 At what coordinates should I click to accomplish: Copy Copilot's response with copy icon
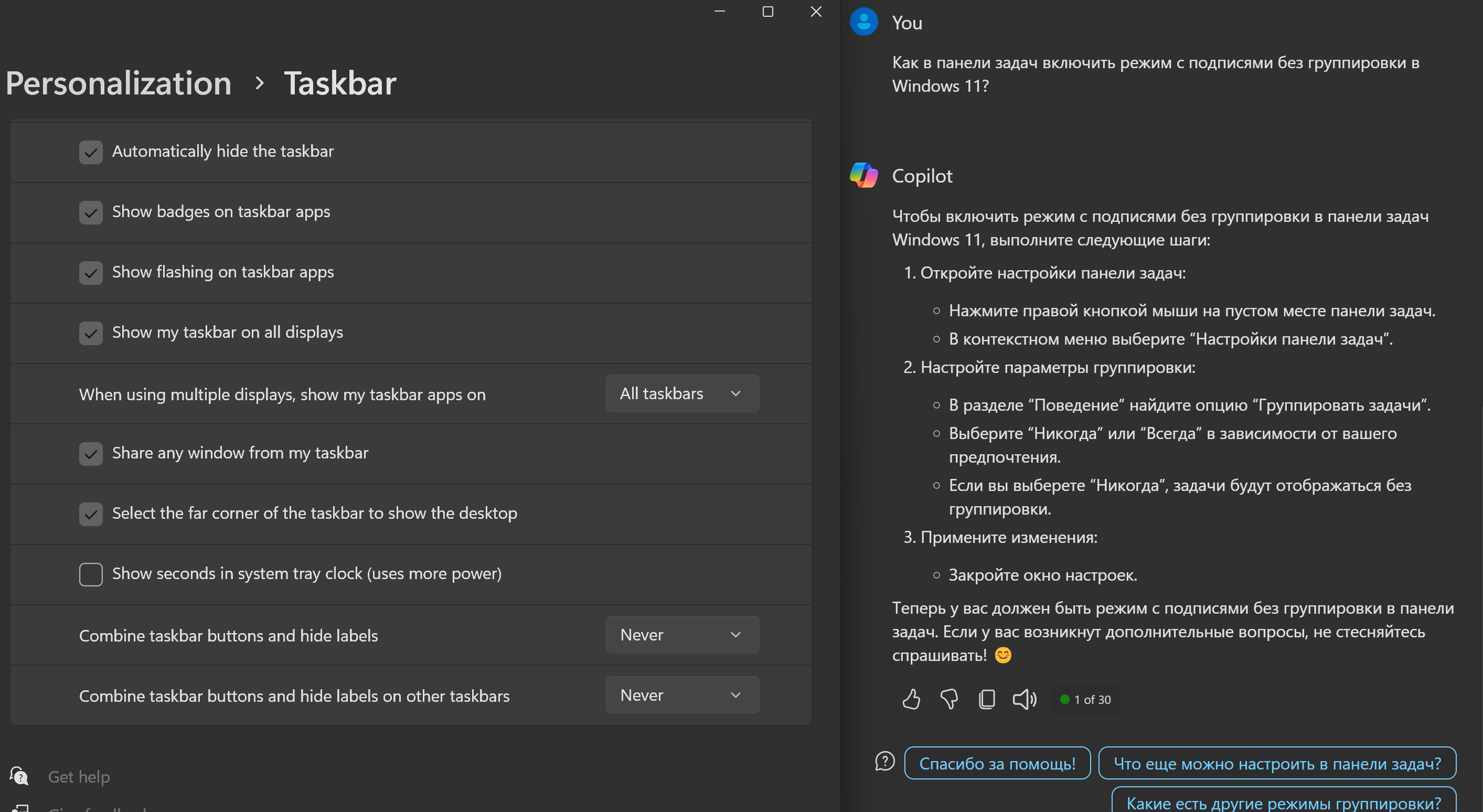pos(987,699)
